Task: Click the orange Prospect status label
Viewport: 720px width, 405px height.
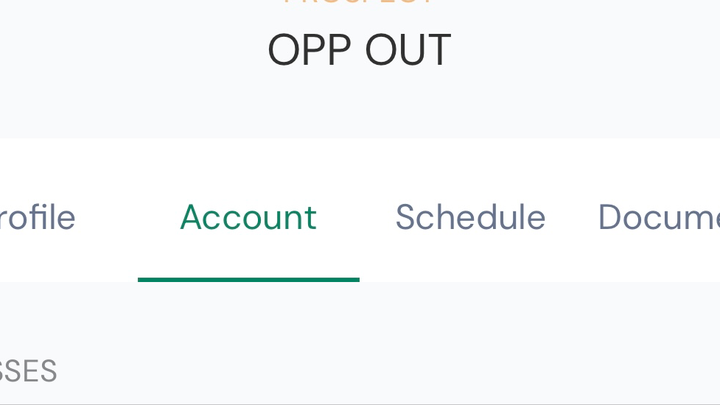Action: click(x=359, y=3)
